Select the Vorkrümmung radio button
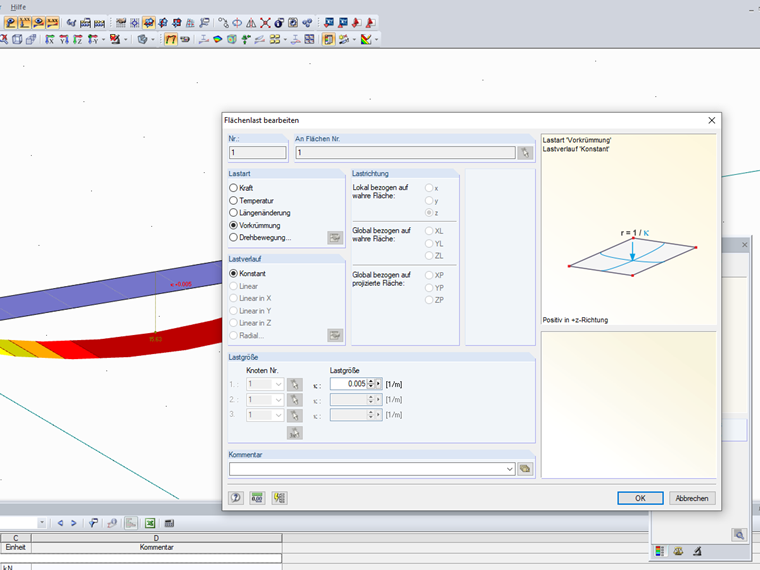The image size is (760, 570). 233,225
